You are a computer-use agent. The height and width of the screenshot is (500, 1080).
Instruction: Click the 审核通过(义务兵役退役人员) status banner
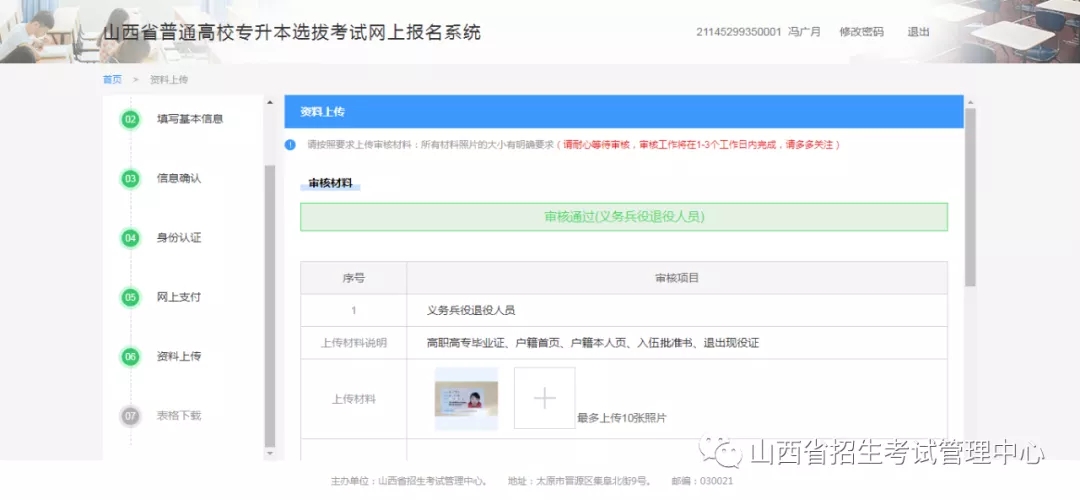[x=624, y=217]
